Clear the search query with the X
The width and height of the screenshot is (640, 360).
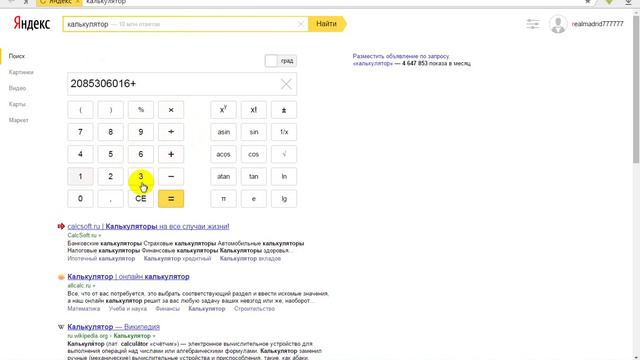tap(301, 24)
